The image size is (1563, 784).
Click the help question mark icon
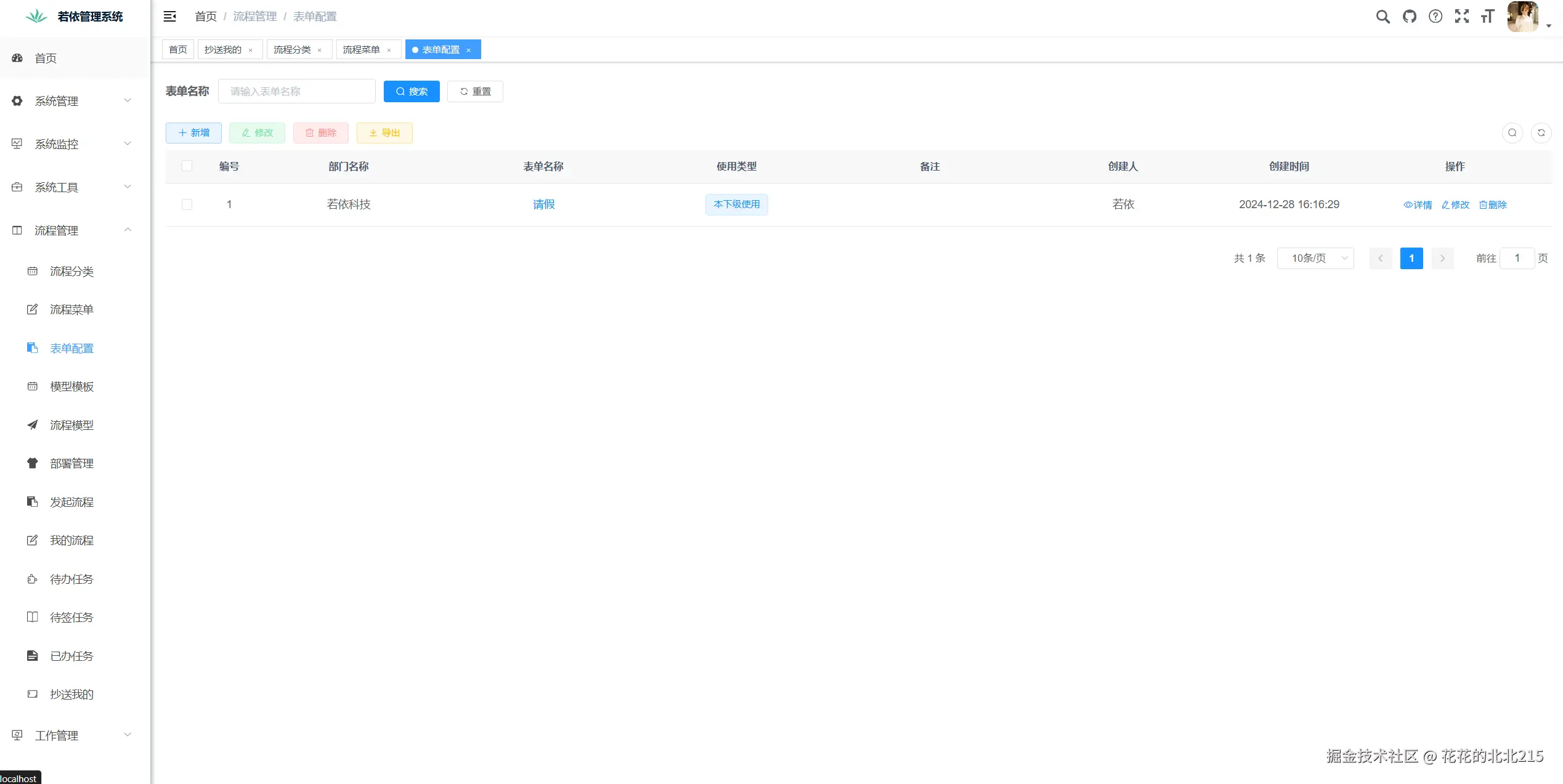point(1435,17)
